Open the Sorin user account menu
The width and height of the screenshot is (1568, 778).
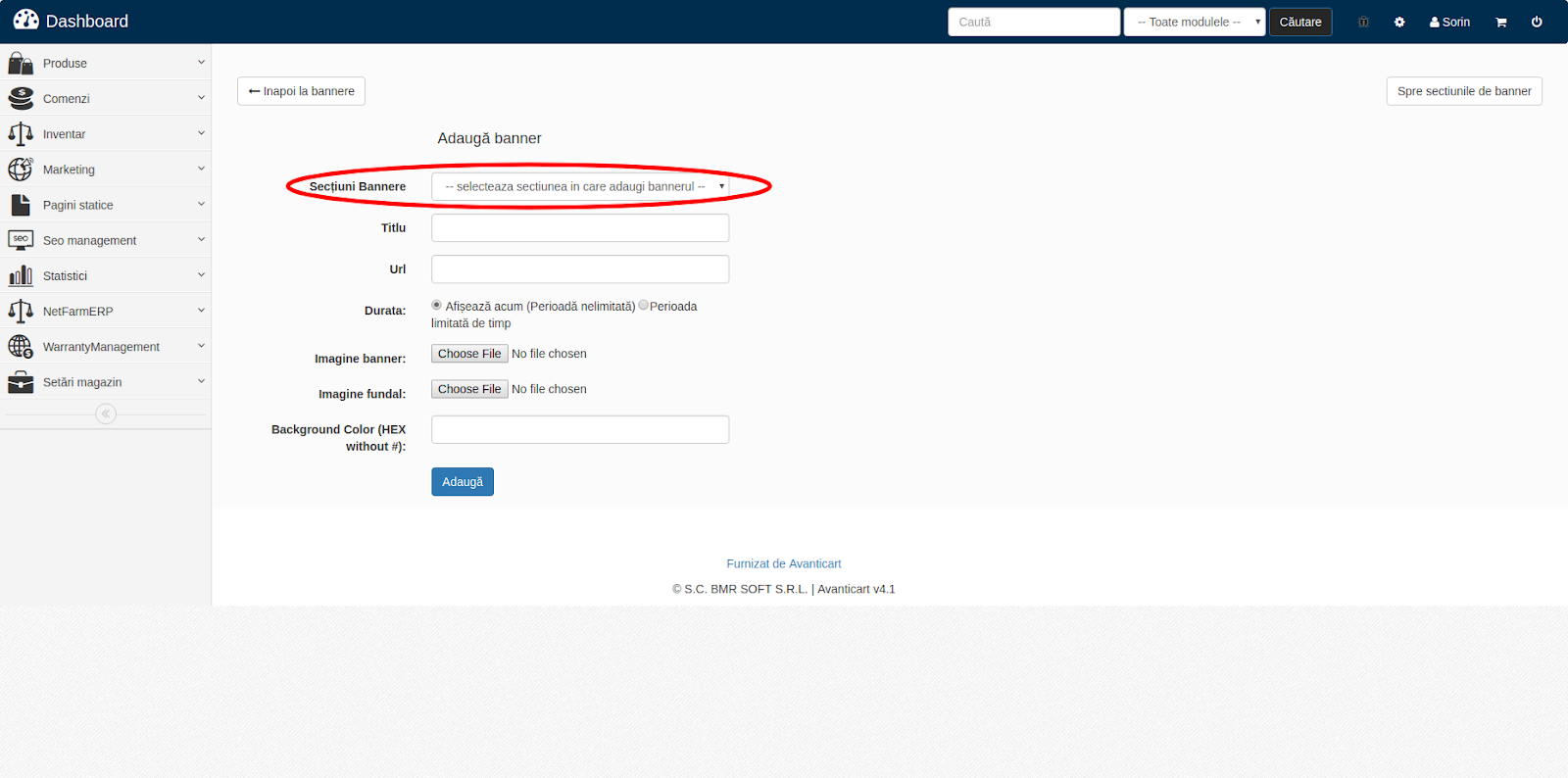pos(1449,22)
